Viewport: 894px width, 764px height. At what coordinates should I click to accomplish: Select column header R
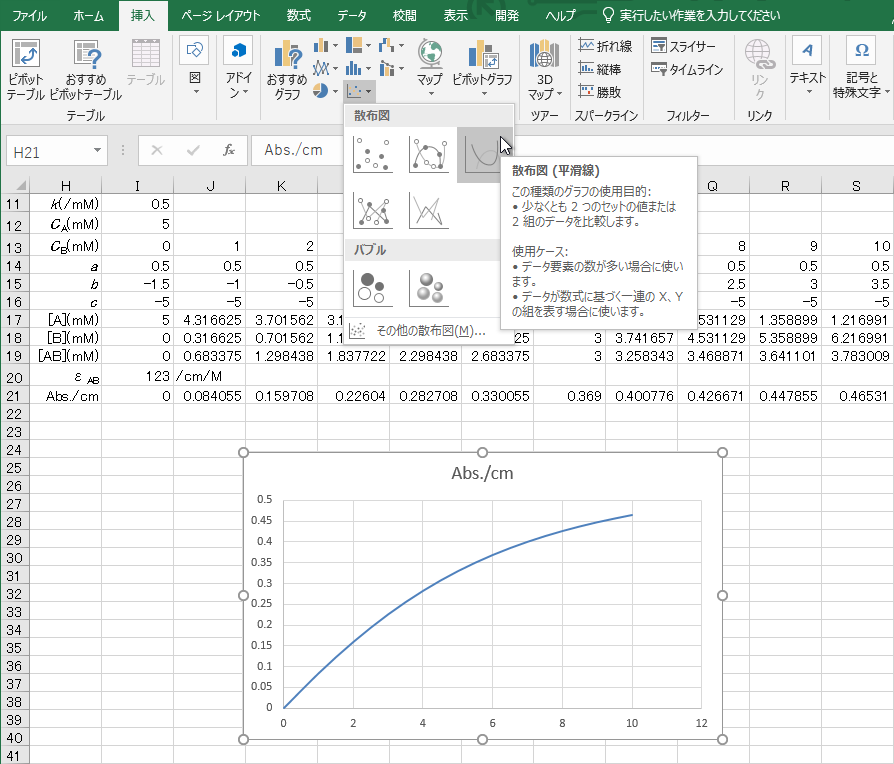coord(785,185)
